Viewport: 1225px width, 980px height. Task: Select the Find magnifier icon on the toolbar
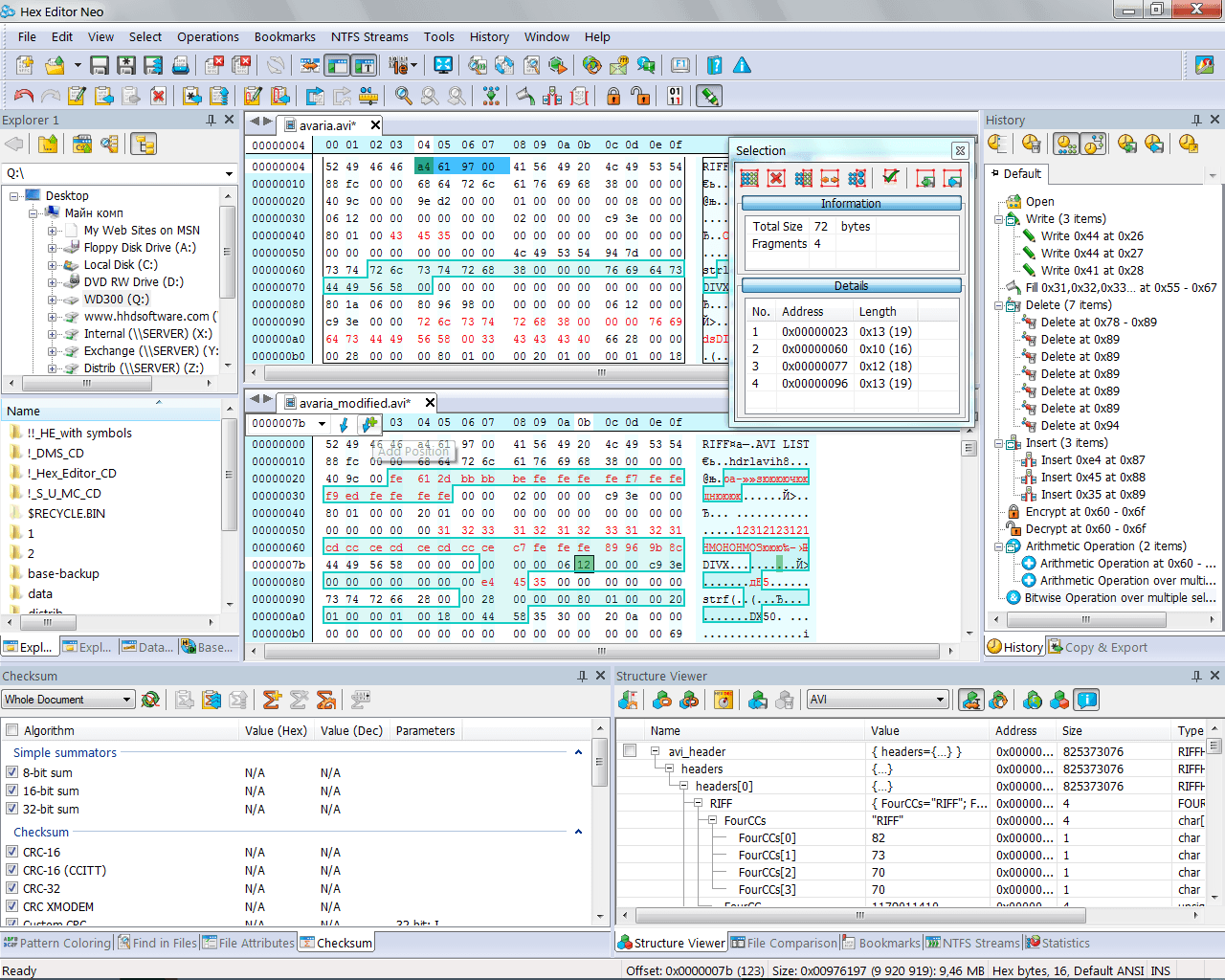403,96
